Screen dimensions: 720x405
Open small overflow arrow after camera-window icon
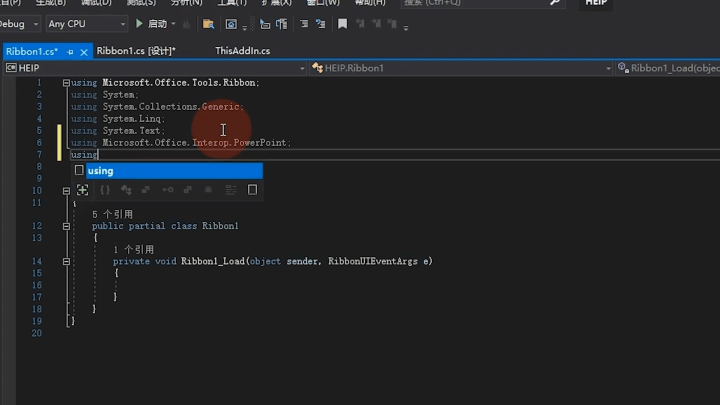click(244, 28)
